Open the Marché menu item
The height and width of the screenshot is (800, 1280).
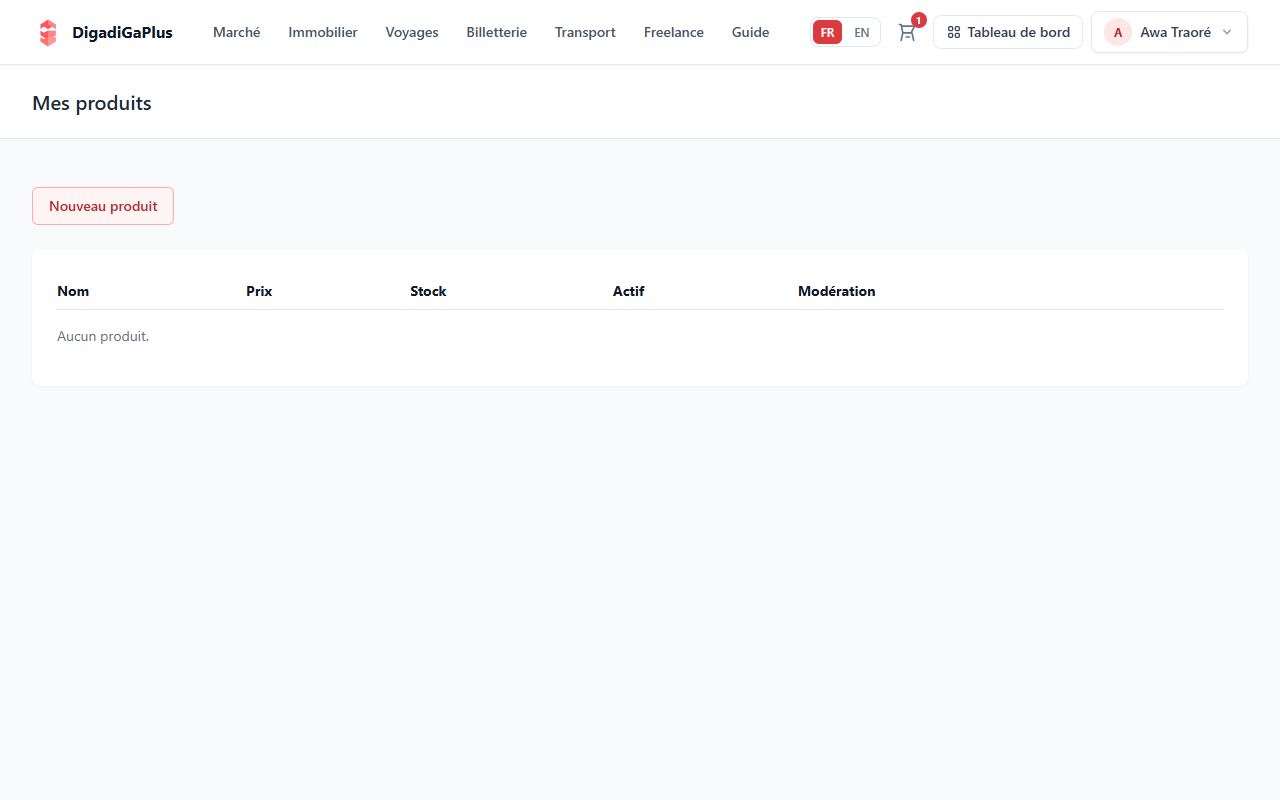237,32
